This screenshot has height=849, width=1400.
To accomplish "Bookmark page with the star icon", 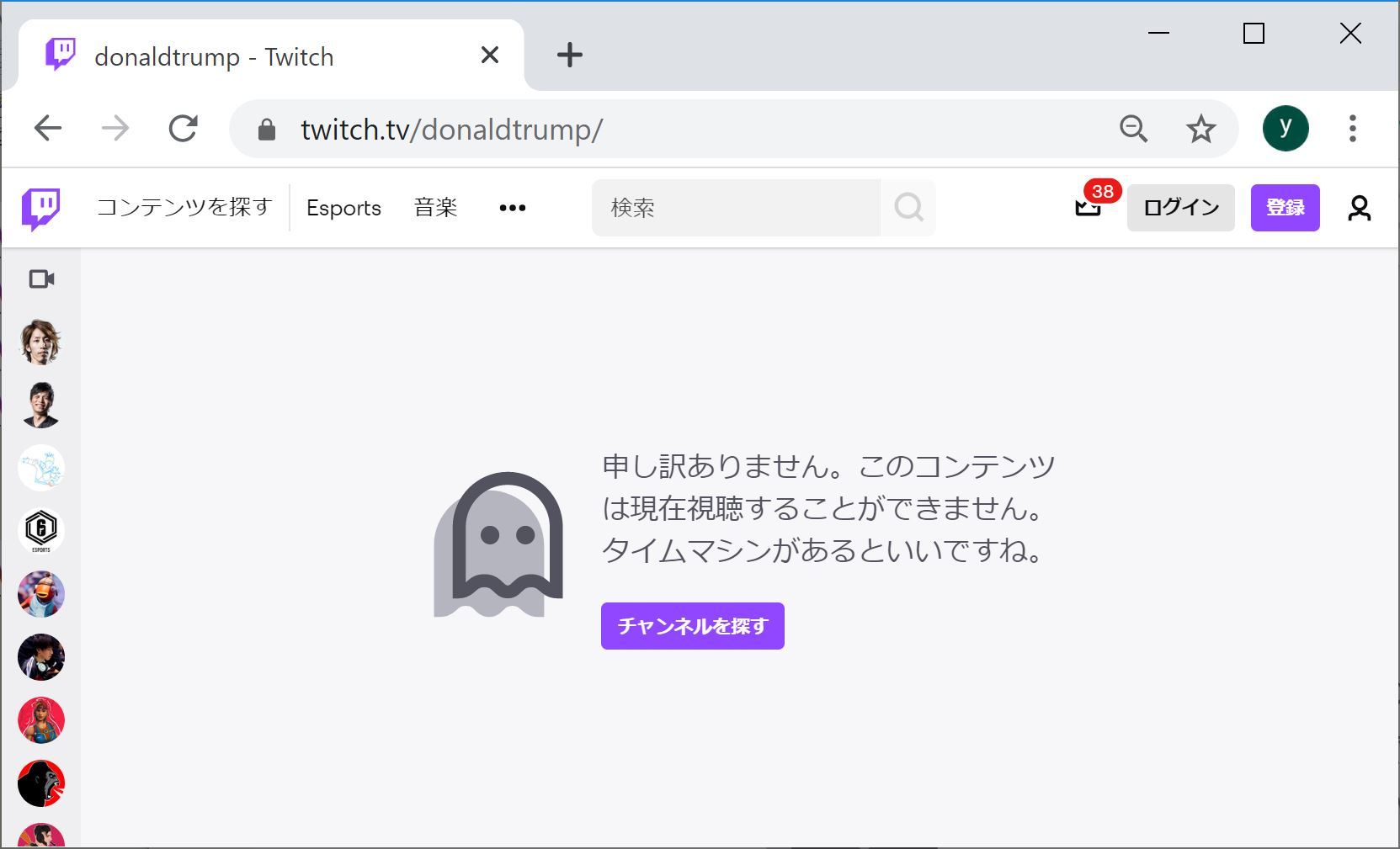I will (1200, 129).
